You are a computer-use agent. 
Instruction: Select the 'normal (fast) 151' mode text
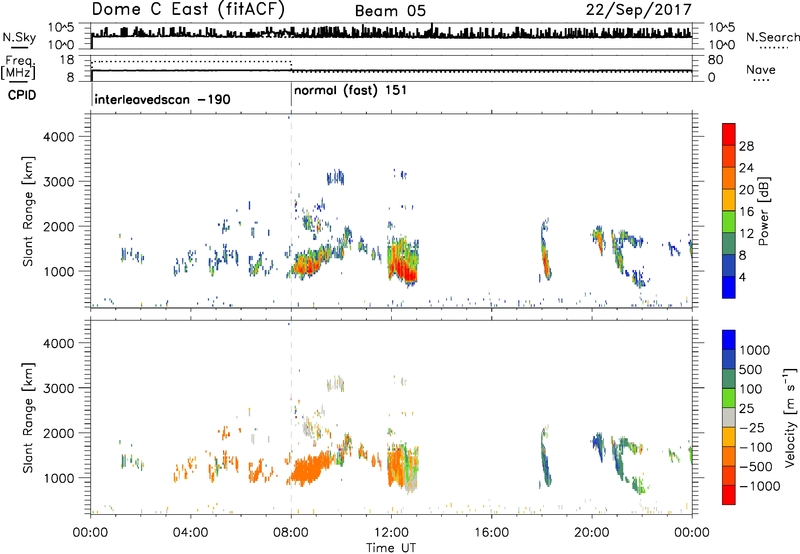351,91
